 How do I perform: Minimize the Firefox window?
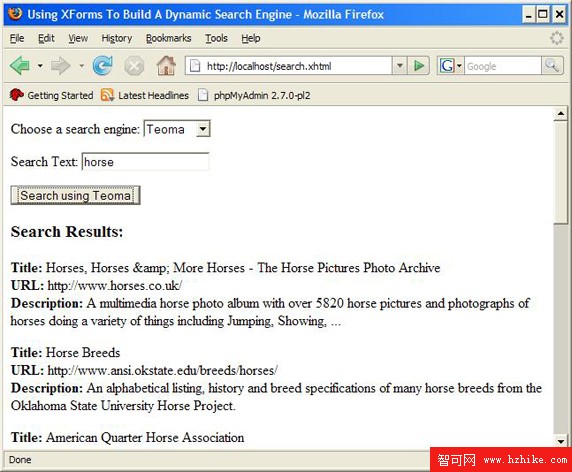point(529,15)
